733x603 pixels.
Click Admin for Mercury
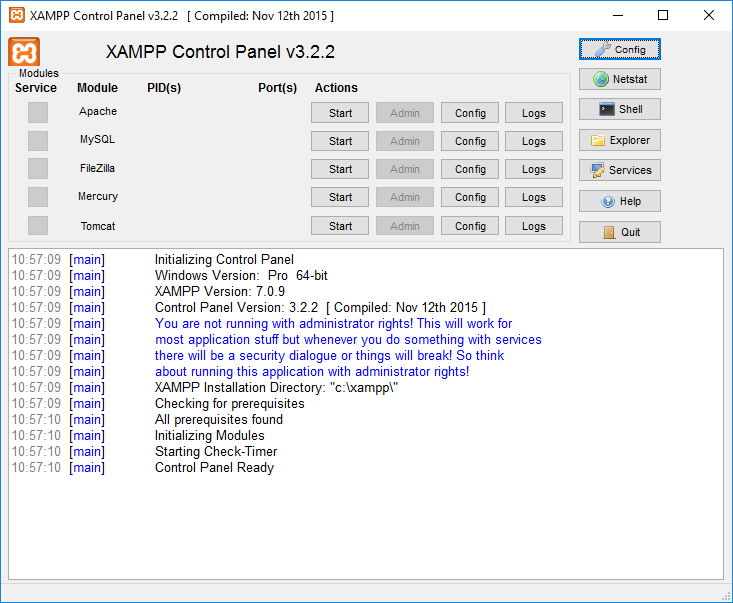point(405,197)
